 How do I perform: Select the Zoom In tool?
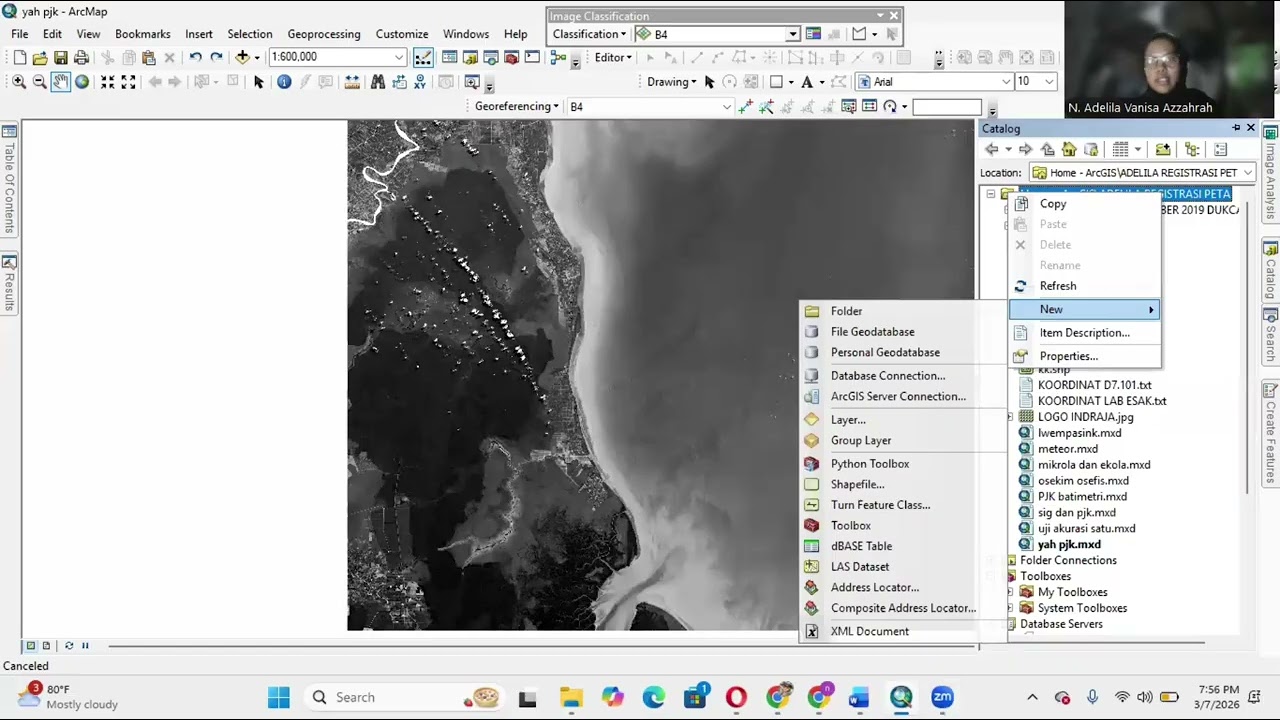18,82
